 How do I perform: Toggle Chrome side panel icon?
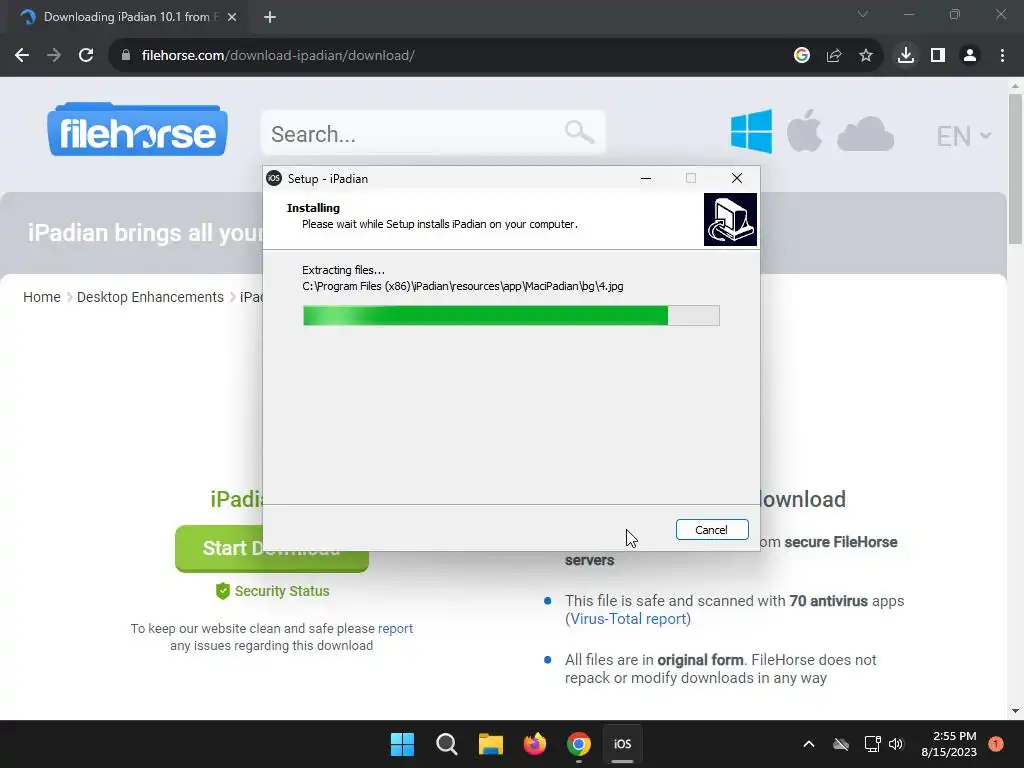tap(938, 56)
